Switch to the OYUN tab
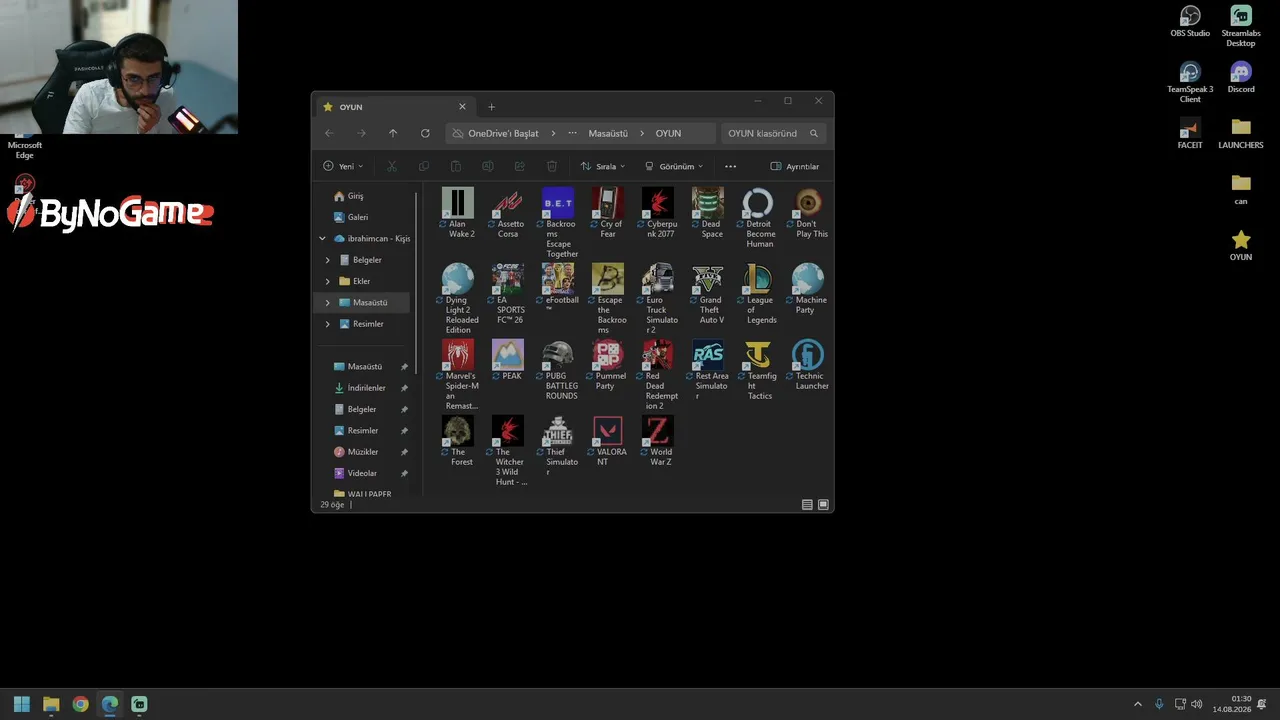Image resolution: width=1280 pixels, height=720 pixels. pos(394,107)
